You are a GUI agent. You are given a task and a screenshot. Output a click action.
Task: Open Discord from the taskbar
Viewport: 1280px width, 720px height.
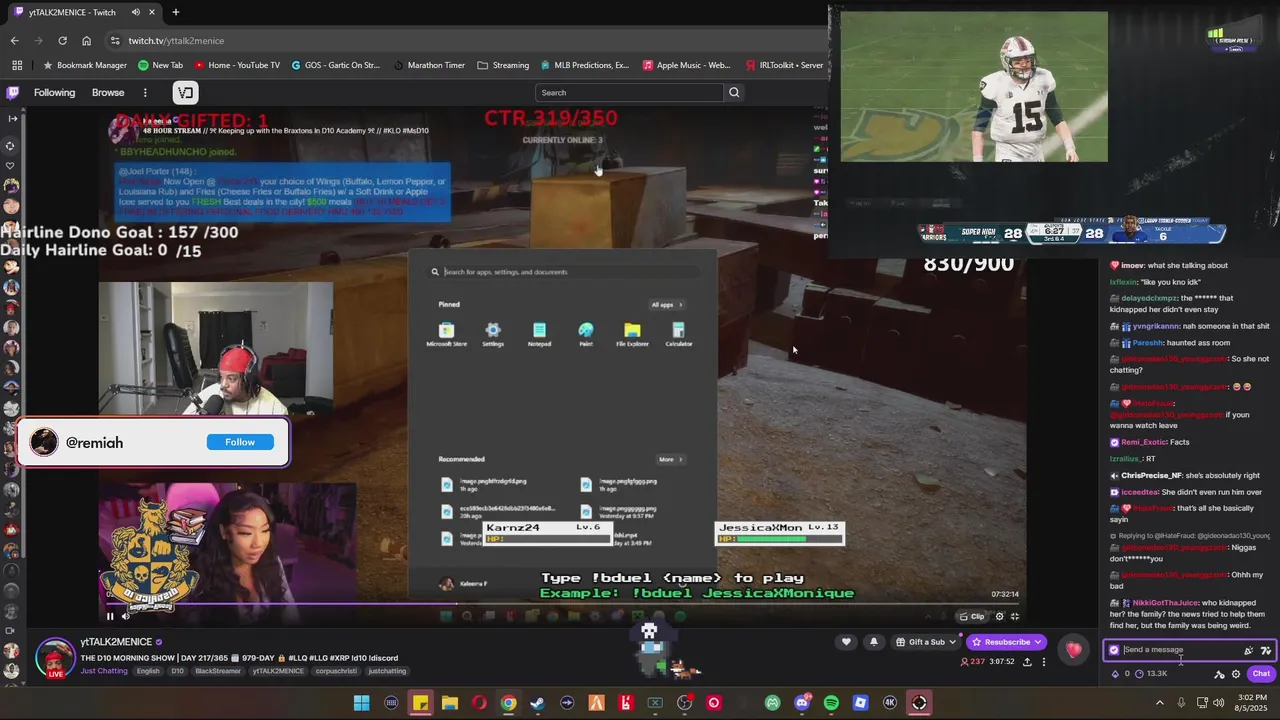(802, 703)
